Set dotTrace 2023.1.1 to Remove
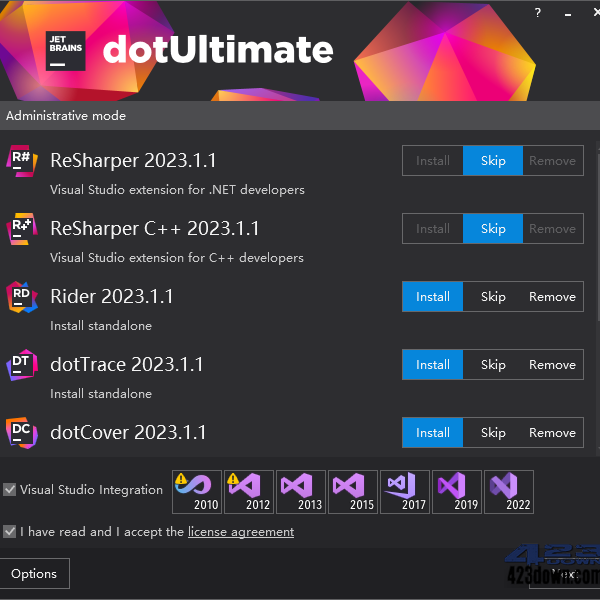 pyautogui.click(x=553, y=365)
